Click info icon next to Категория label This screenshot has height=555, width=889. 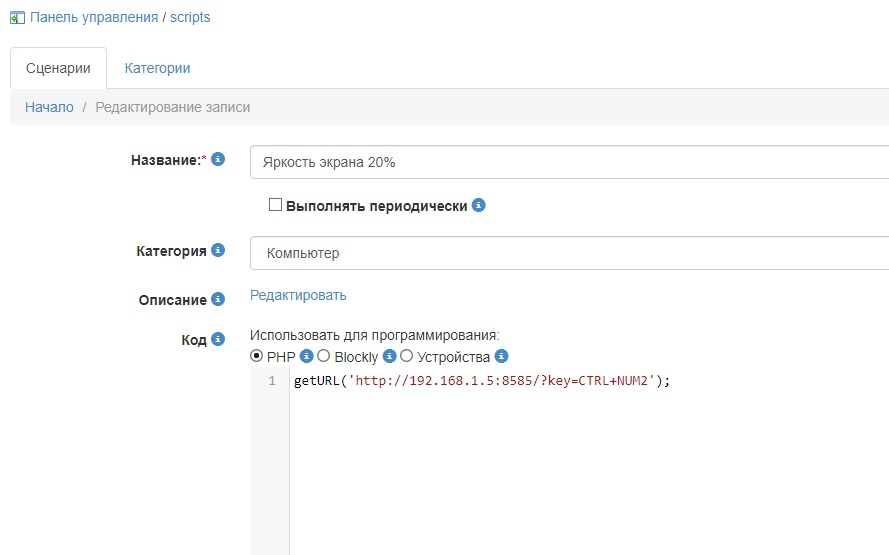pyautogui.click(x=218, y=251)
